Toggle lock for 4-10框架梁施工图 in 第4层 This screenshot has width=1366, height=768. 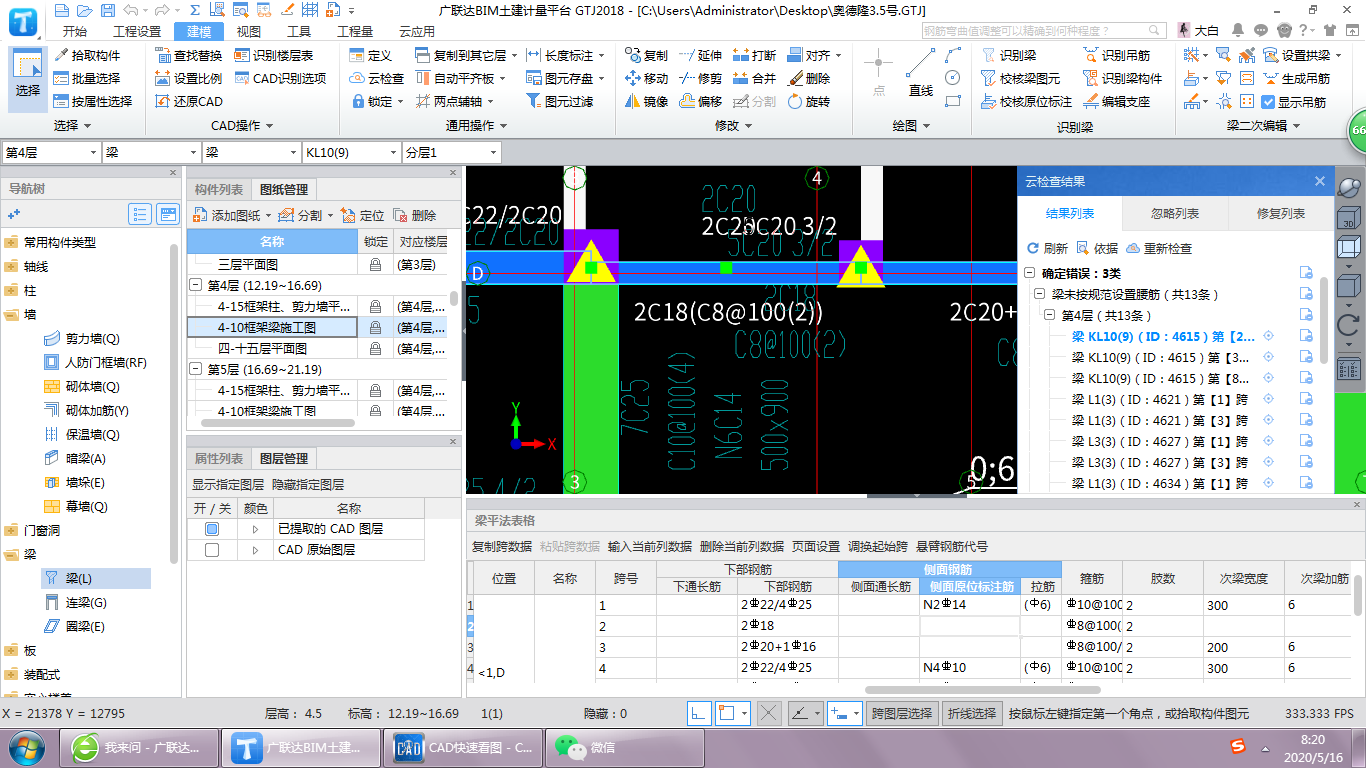click(375, 327)
